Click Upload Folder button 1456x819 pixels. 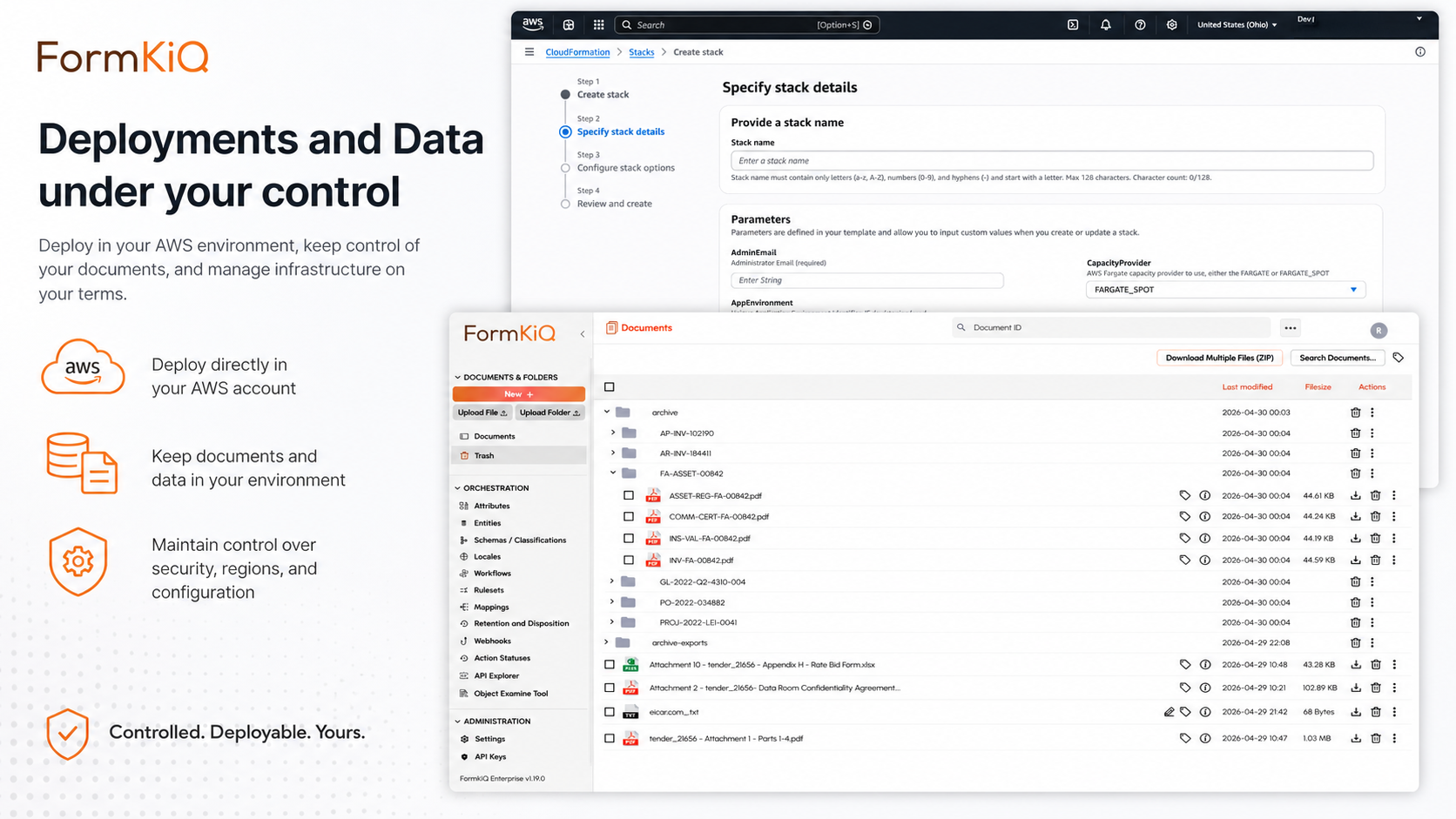(549, 413)
